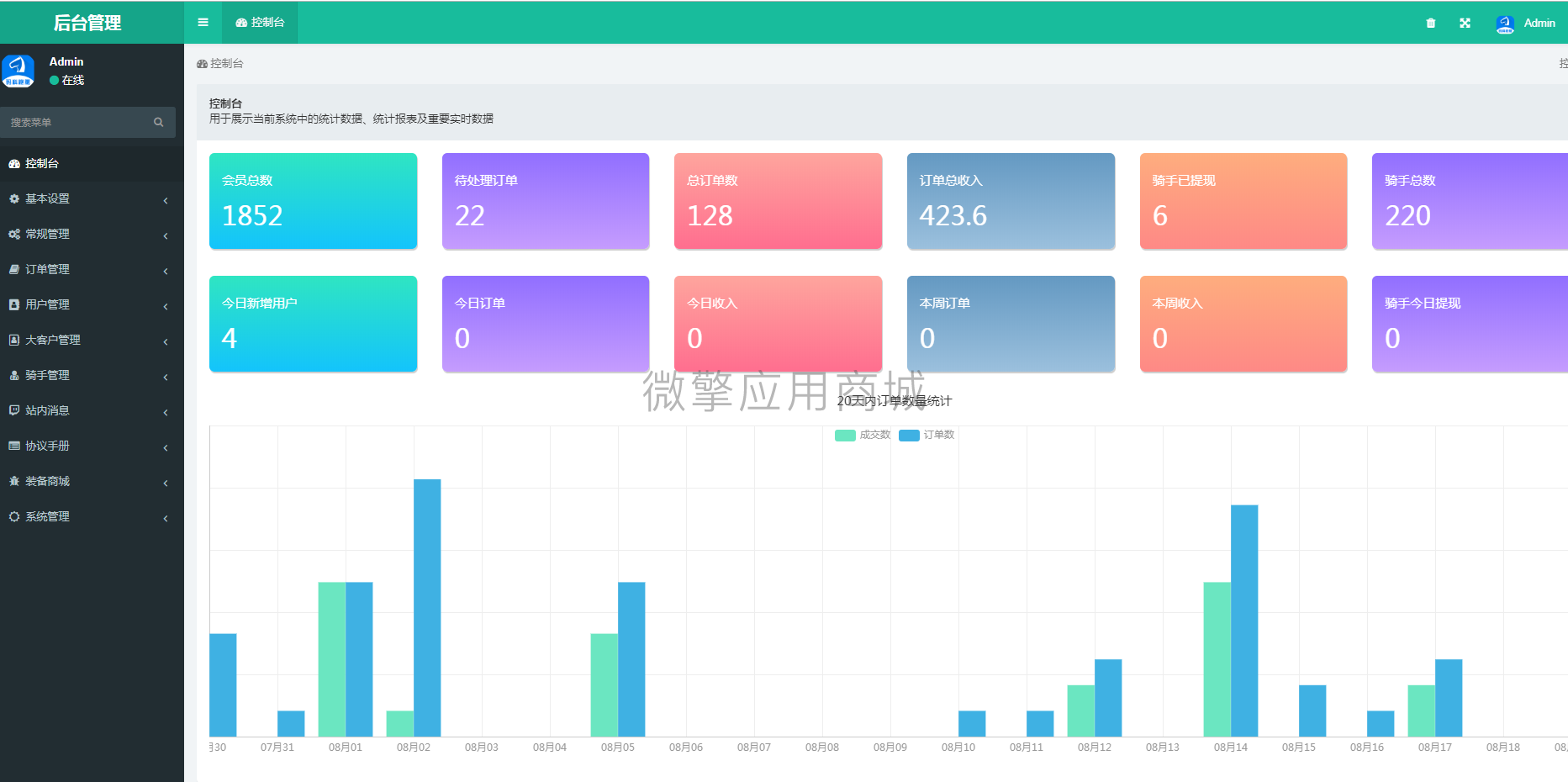
Task: Click the fullscreen expand icon
Action: coord(1465,23)
